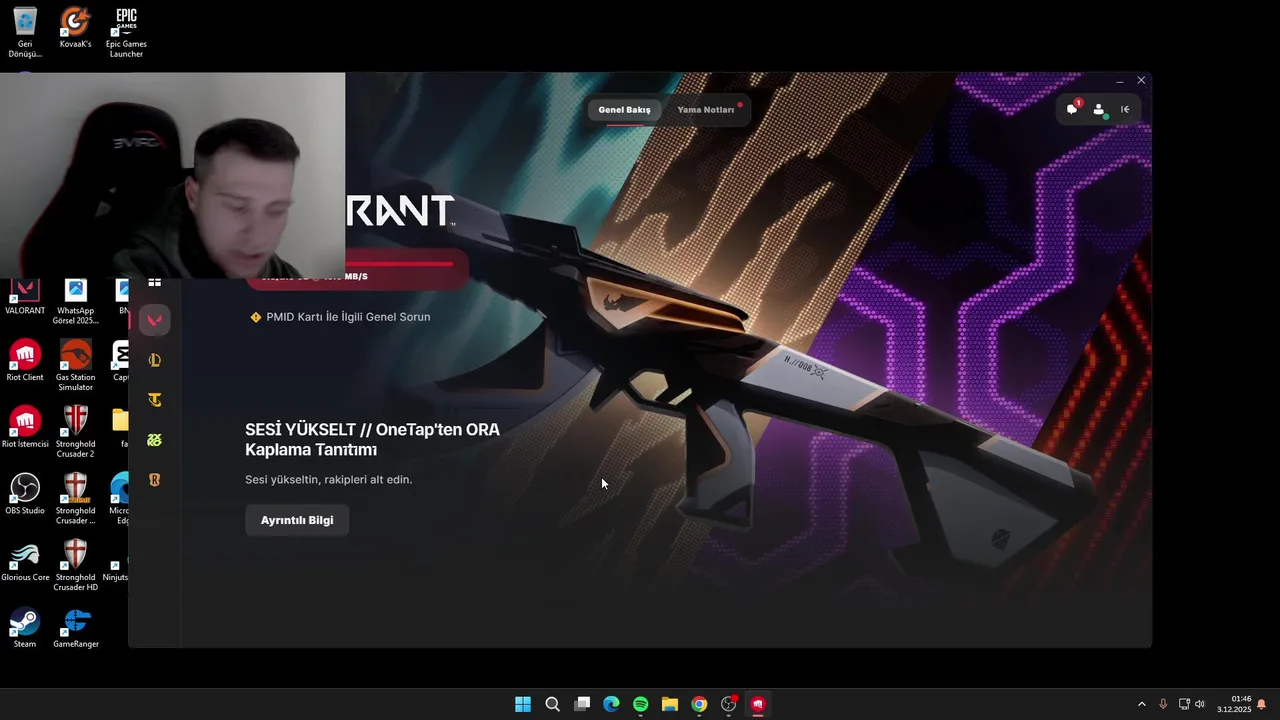
Task: Open File Explorer from the taskbar
Action: pos(670,704)
